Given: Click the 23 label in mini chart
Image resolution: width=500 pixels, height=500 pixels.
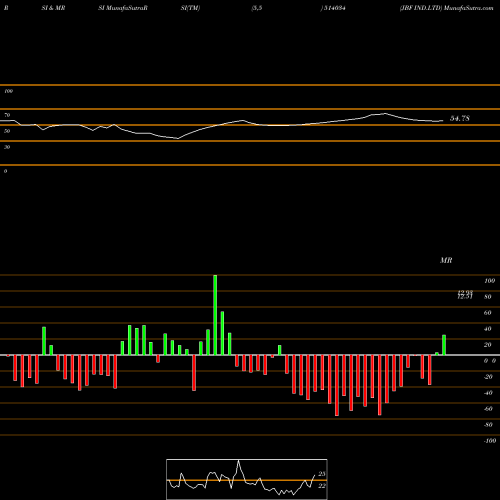Looking at the screenshot, I should click(322, 474).
